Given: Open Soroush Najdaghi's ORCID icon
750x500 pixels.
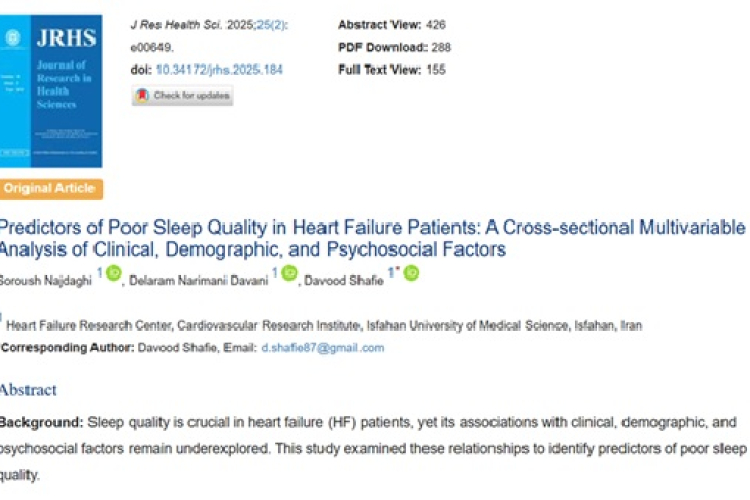Looking at the screenshot, I should (114, 273).
